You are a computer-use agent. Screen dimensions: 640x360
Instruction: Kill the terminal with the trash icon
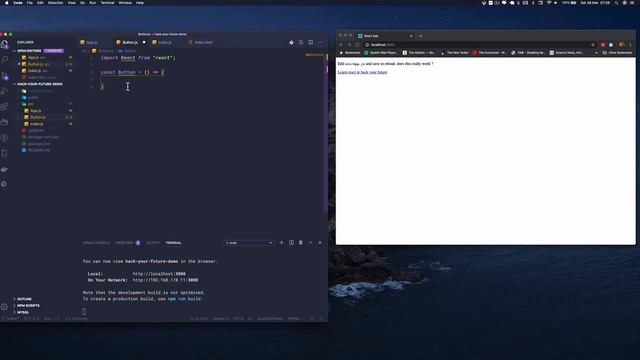(301, 242)
